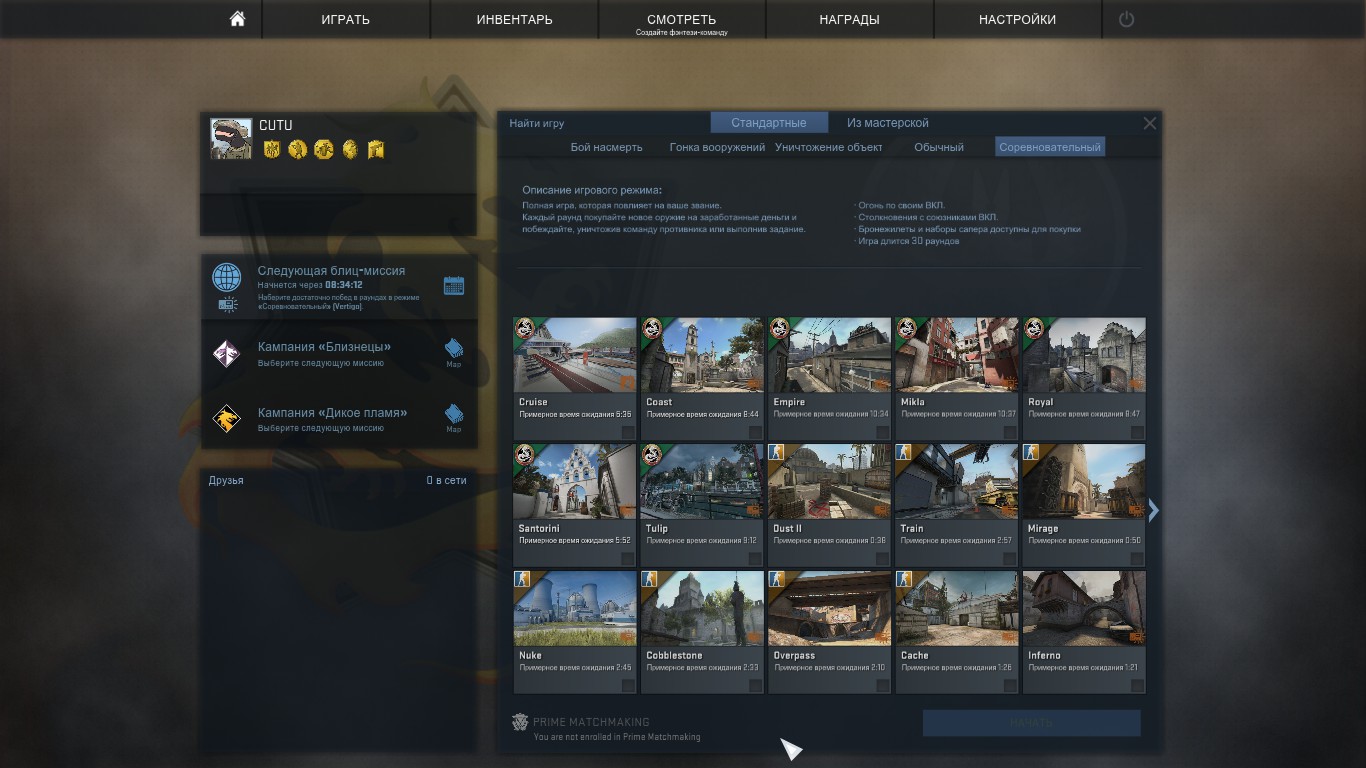Choose the Обычный mode
This screenshot has width=1366, height=768.
tap(939, 147)
